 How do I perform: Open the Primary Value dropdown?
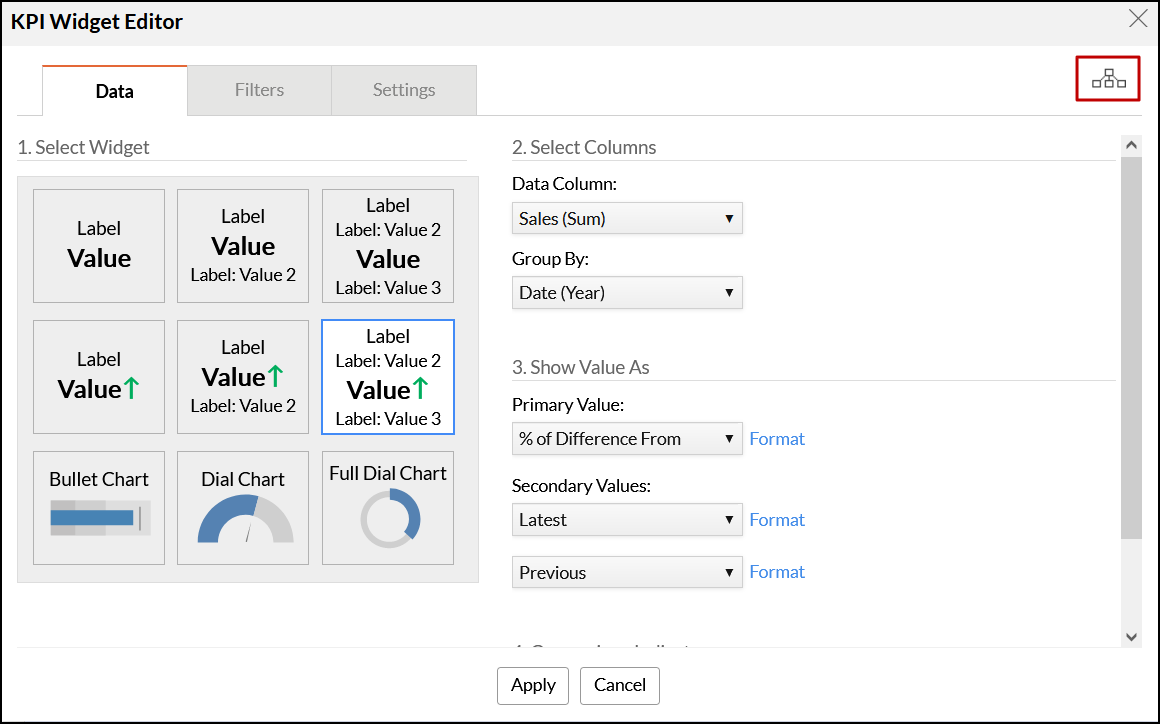(627, 439)
